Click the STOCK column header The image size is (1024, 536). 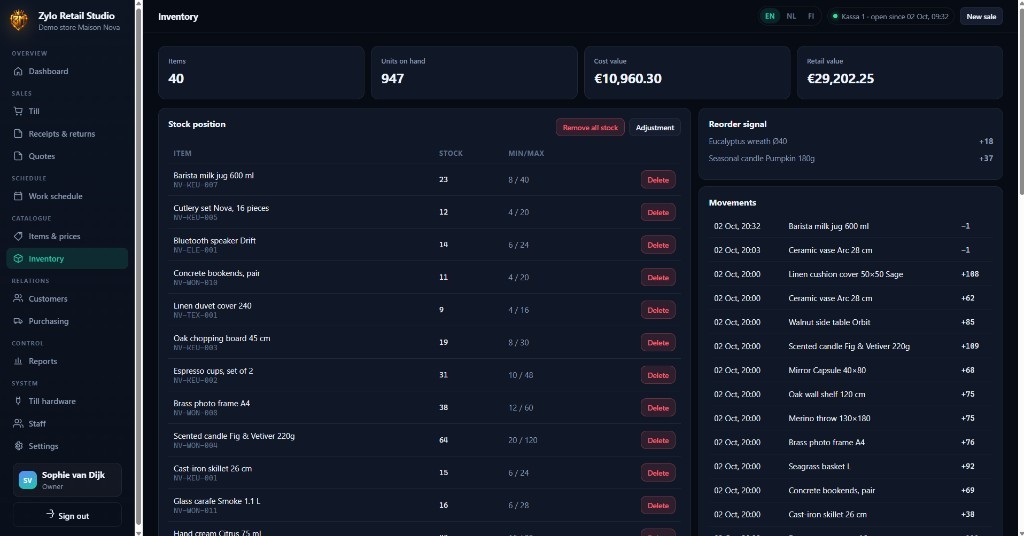[x=451, y=153]
